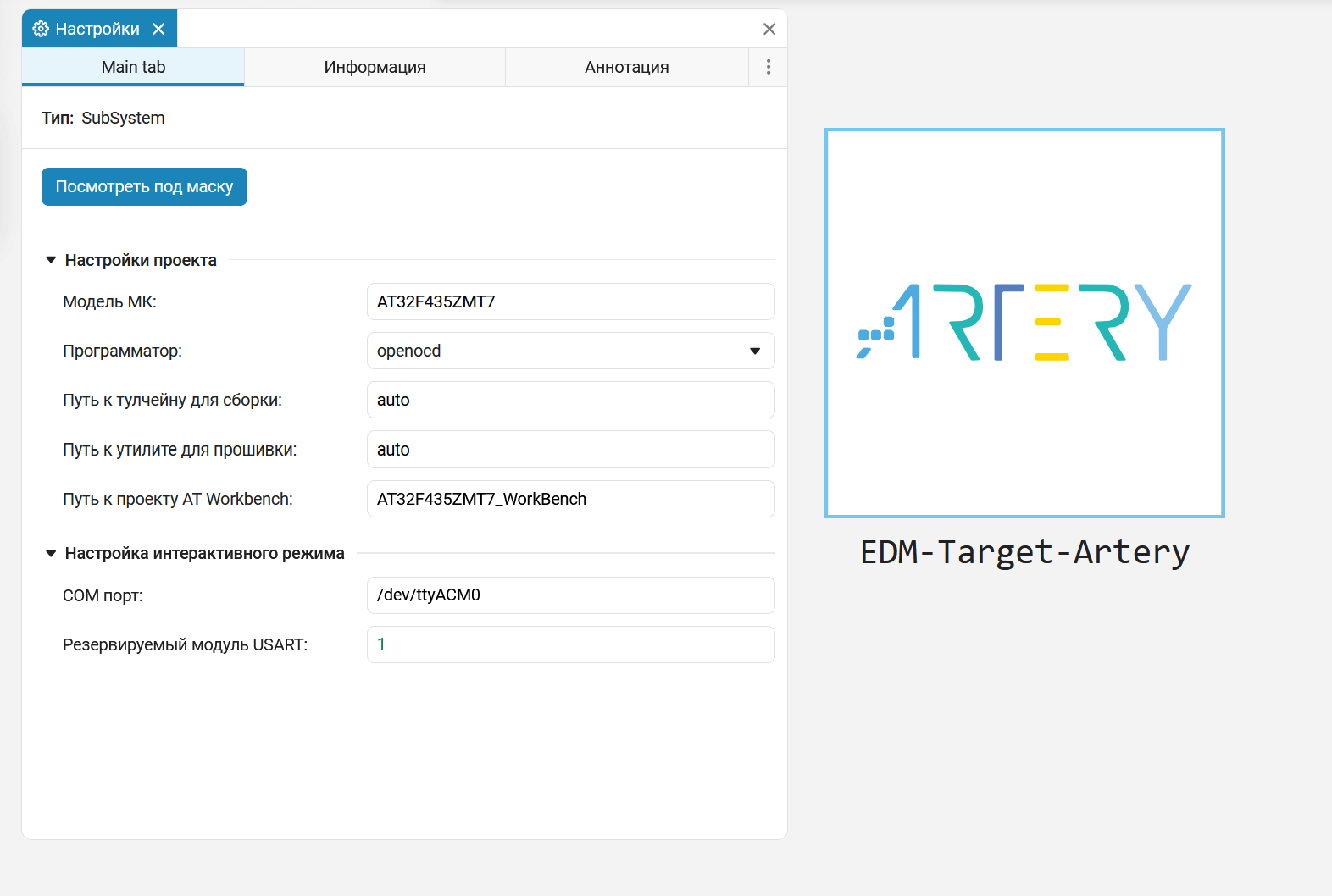
Task: Click the gear icon on the Настройки tab
Action: [x=41, y=29]
